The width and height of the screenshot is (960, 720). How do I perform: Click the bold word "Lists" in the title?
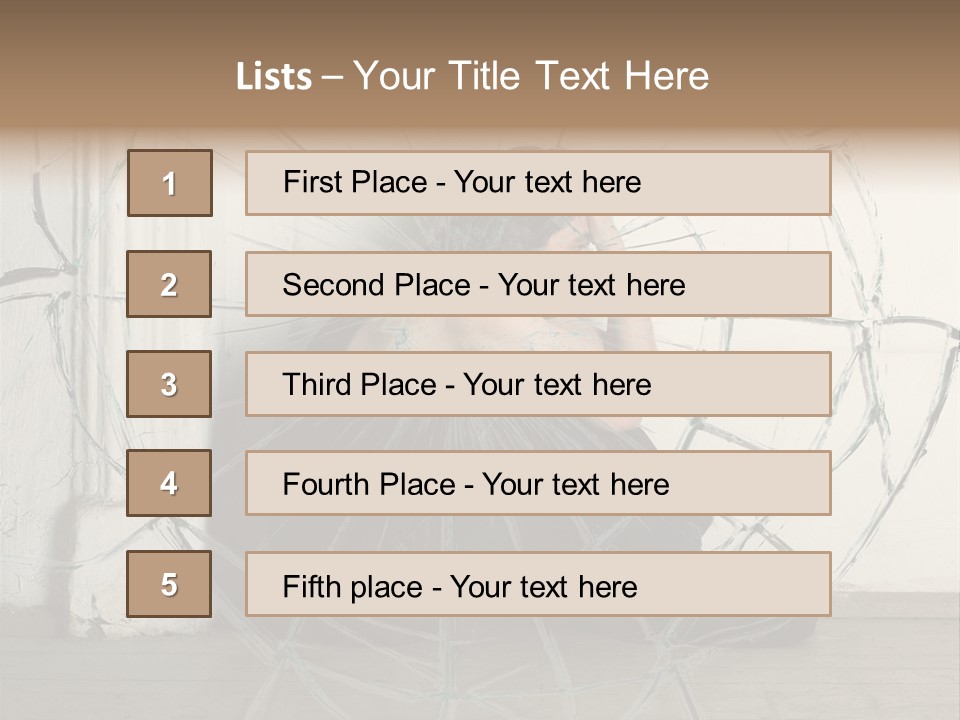(274, 77)
